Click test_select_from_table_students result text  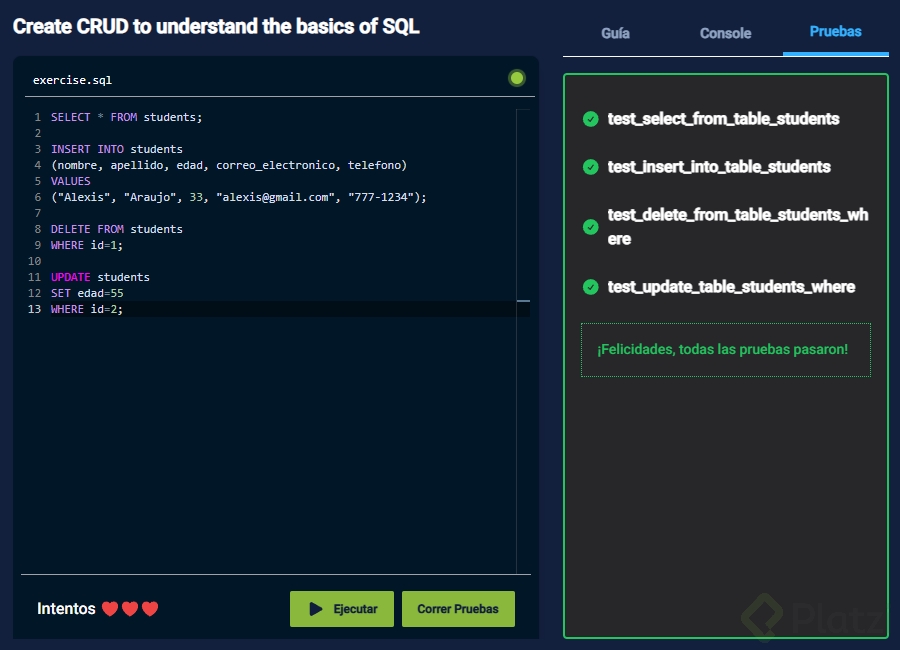pyautogui.click(x=723, y=119)
